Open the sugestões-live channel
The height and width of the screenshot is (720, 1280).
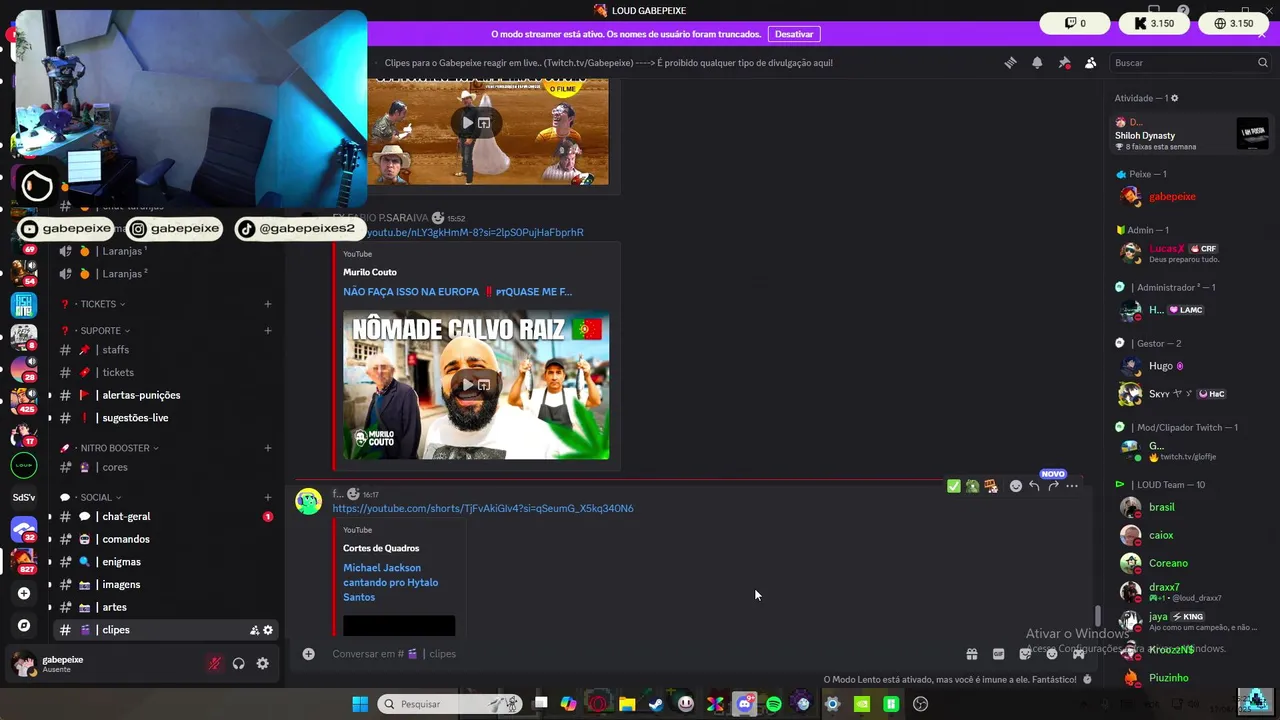coord(165,418)
